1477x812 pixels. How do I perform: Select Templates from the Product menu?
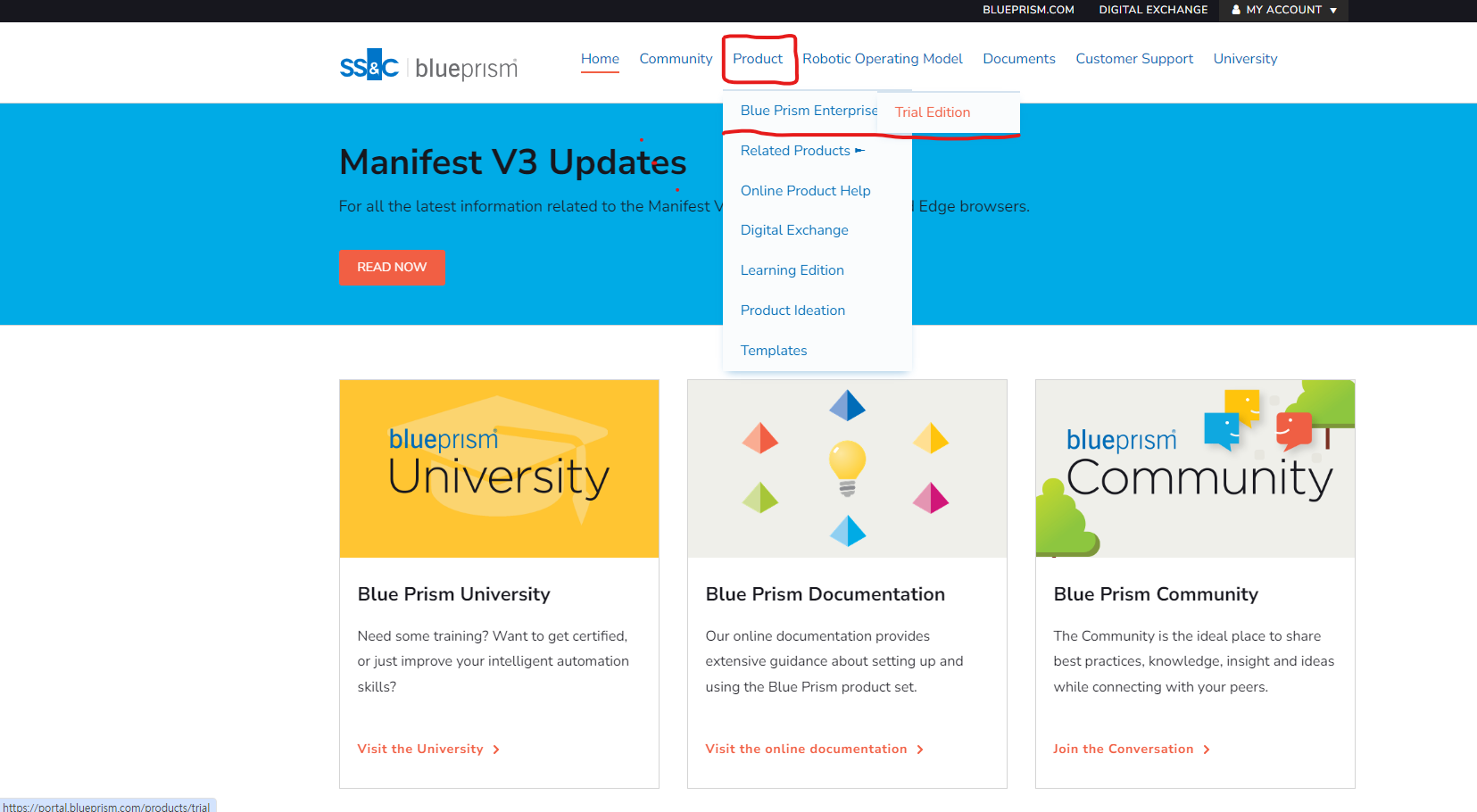pyautogui.click(x=774, y=351)
